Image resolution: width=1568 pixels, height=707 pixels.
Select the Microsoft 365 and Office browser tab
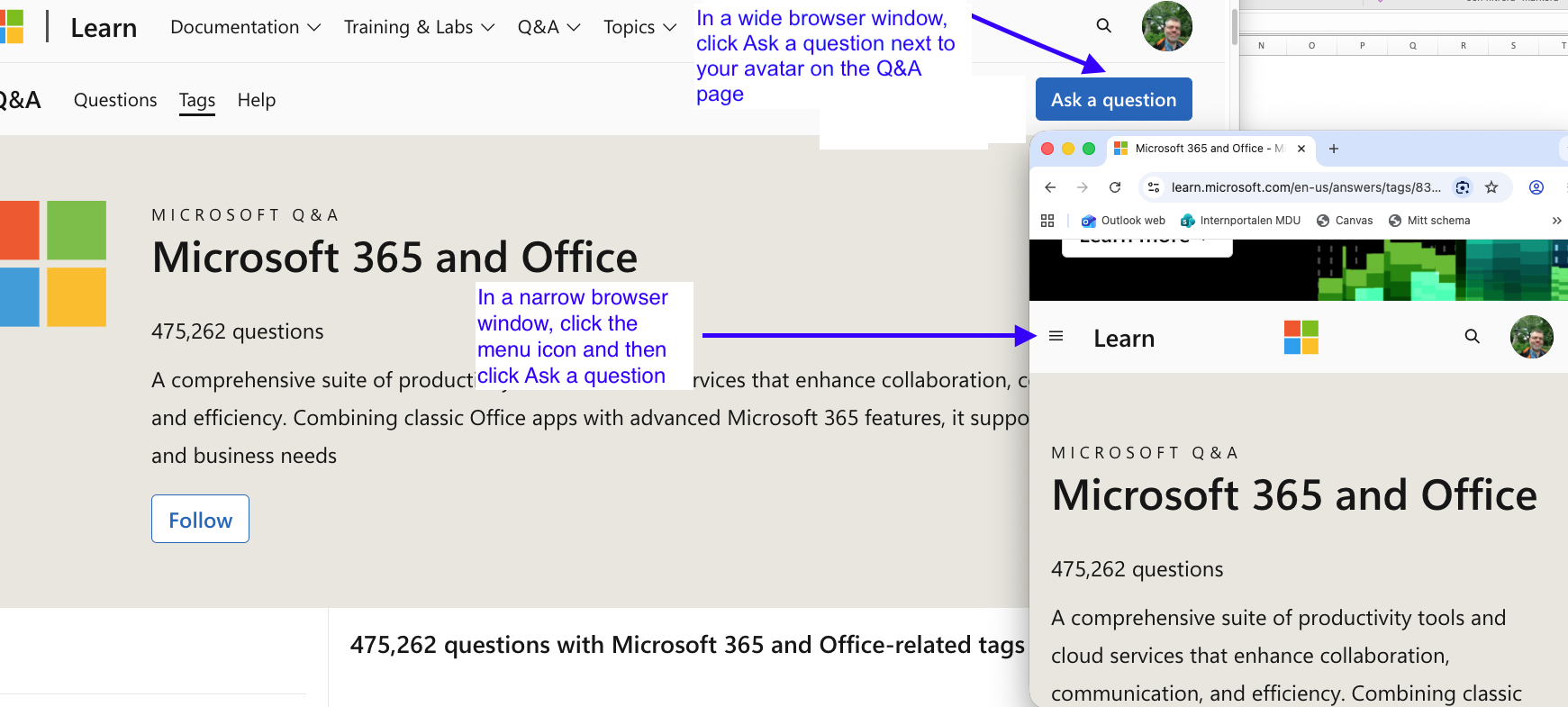(1211, 149)
